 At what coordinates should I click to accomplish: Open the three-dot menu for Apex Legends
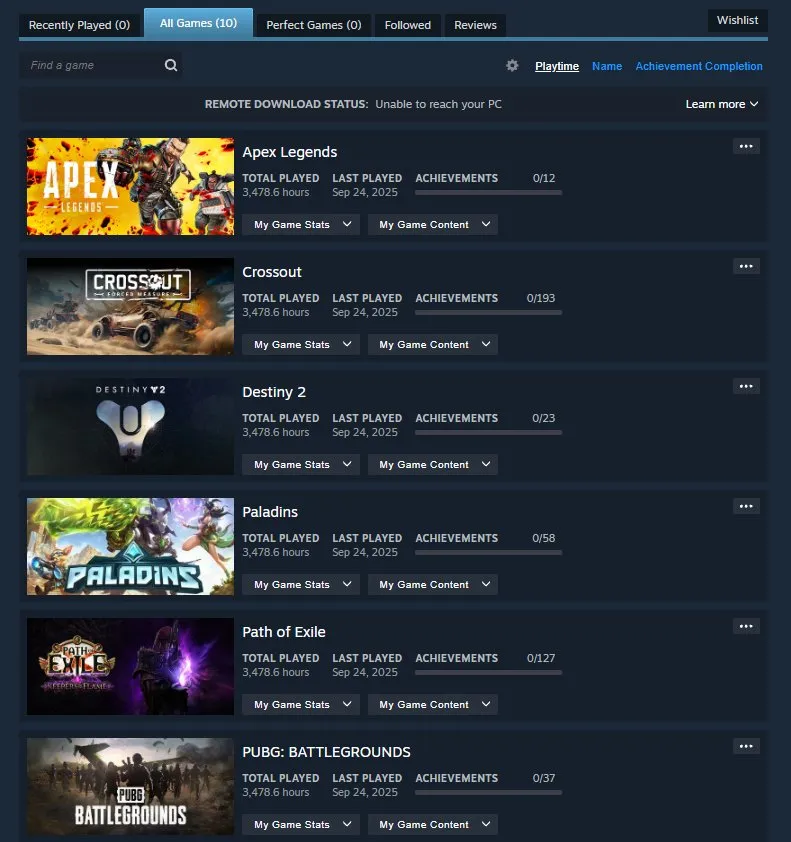pos(746,146)
